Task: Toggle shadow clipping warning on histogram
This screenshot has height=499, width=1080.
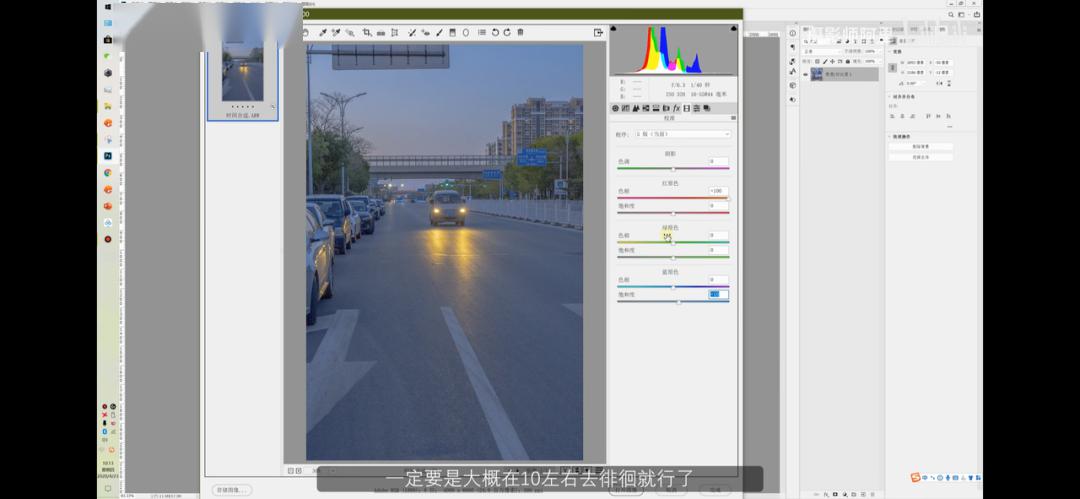Action: tap(613, 29)
